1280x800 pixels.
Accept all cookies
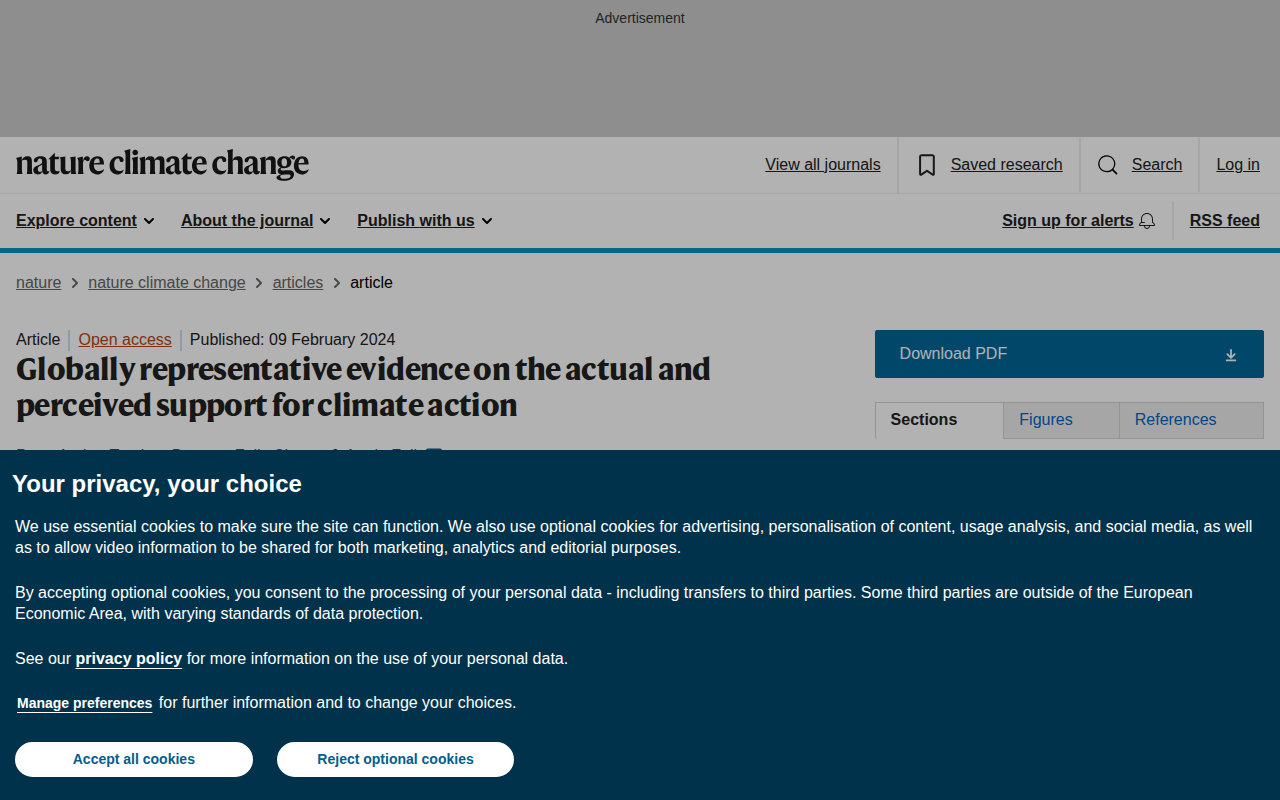click(x=134, y=759)
